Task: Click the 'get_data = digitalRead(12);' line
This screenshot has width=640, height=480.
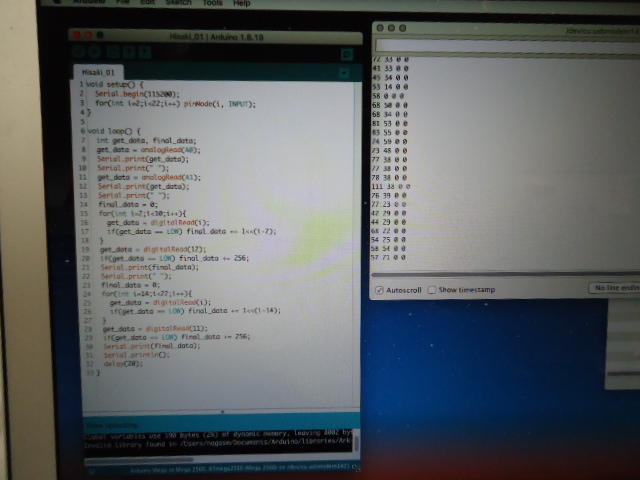Action: click(x=153, y=249)
